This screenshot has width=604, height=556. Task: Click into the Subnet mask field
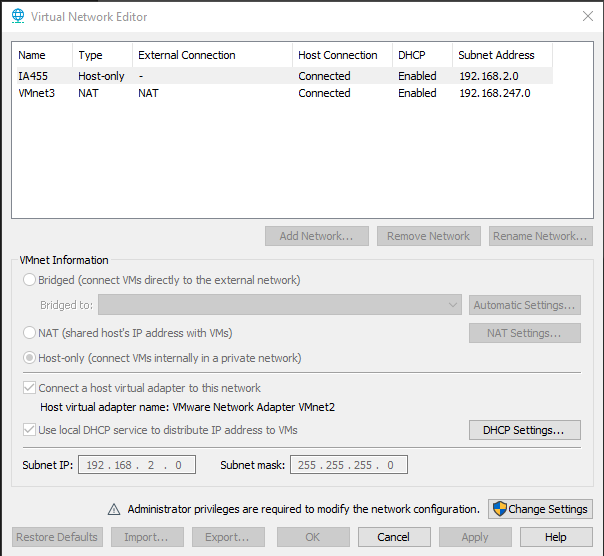click(349, 465)
